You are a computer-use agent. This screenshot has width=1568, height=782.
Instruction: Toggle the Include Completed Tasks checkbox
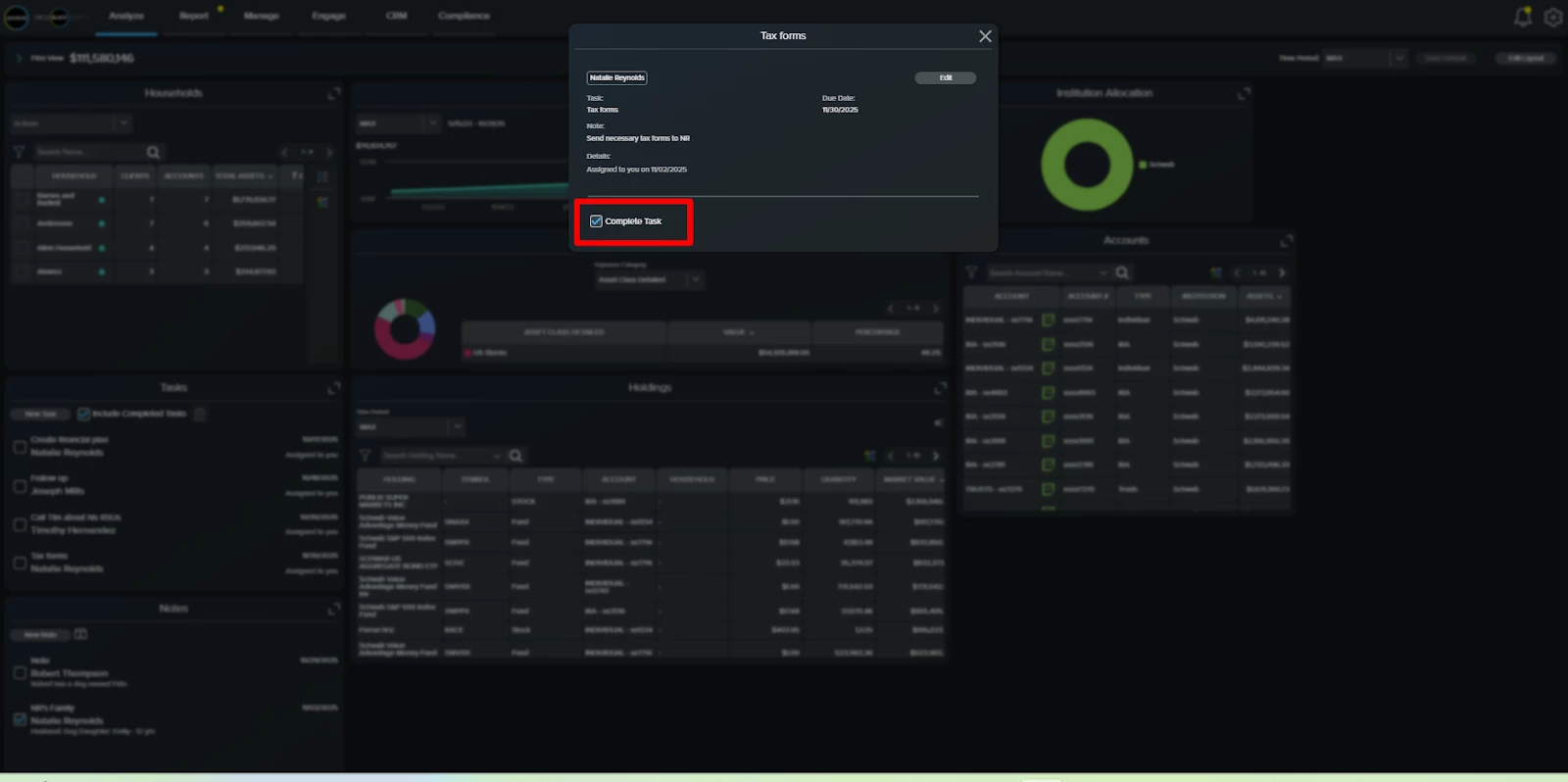pos(83,415)
